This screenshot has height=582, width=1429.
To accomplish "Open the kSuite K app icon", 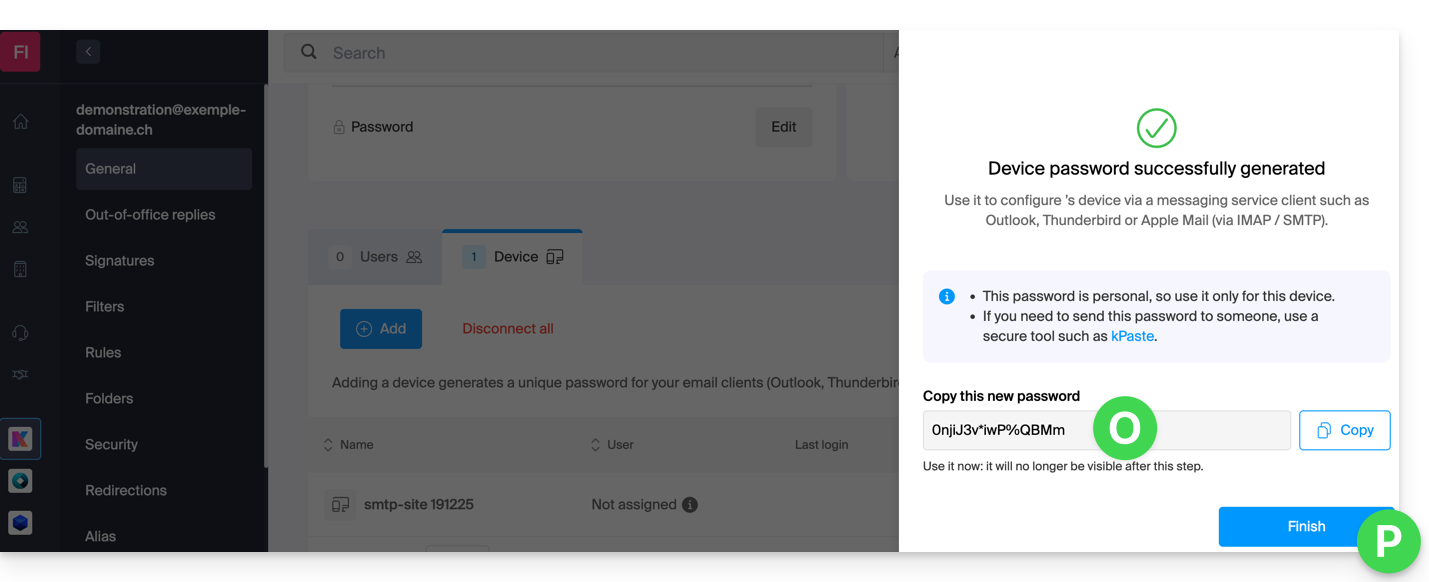I will pos(20,438).
